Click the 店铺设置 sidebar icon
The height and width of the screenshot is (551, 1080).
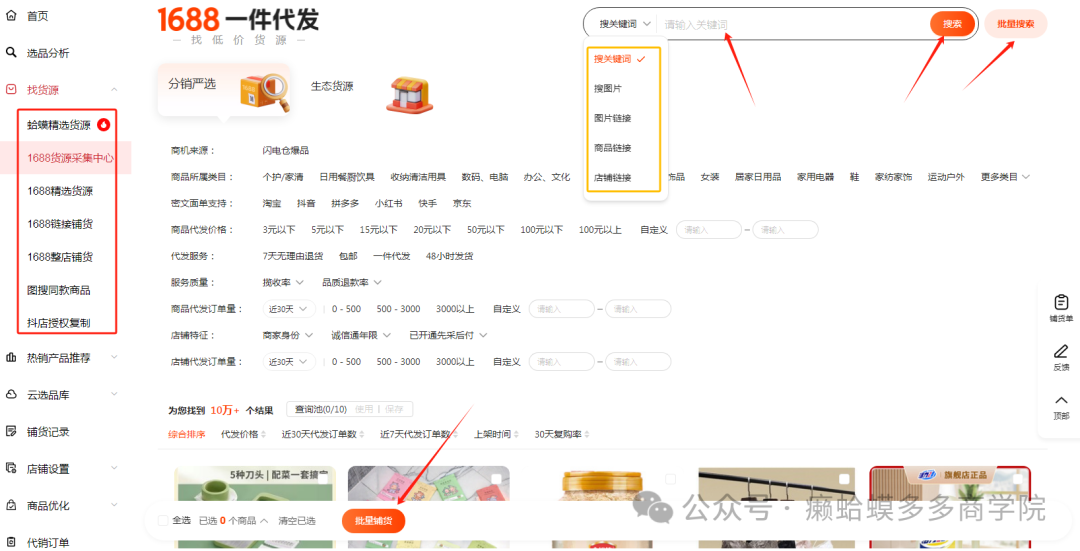click(11, 468)
